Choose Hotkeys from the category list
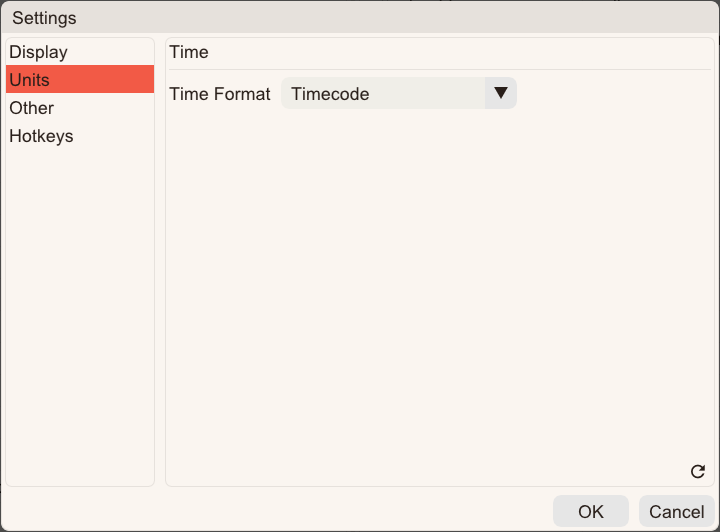 tap(80, 136)
